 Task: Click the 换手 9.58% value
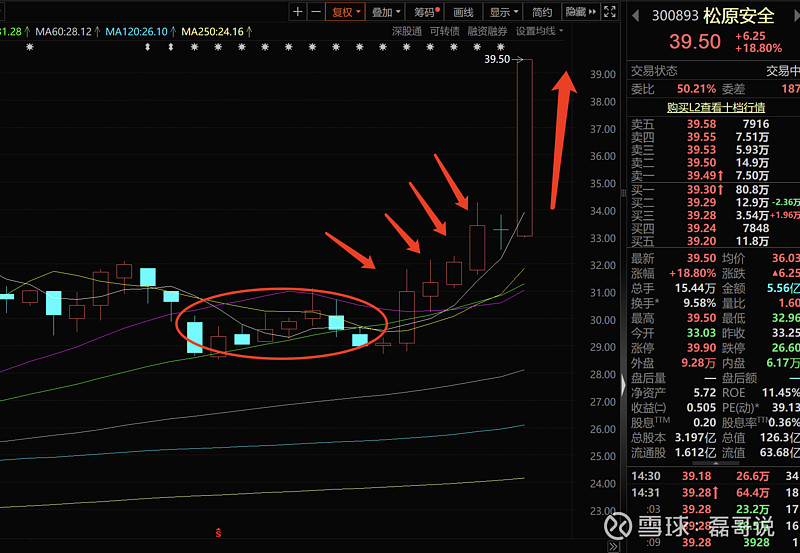(x=699, y=303)
